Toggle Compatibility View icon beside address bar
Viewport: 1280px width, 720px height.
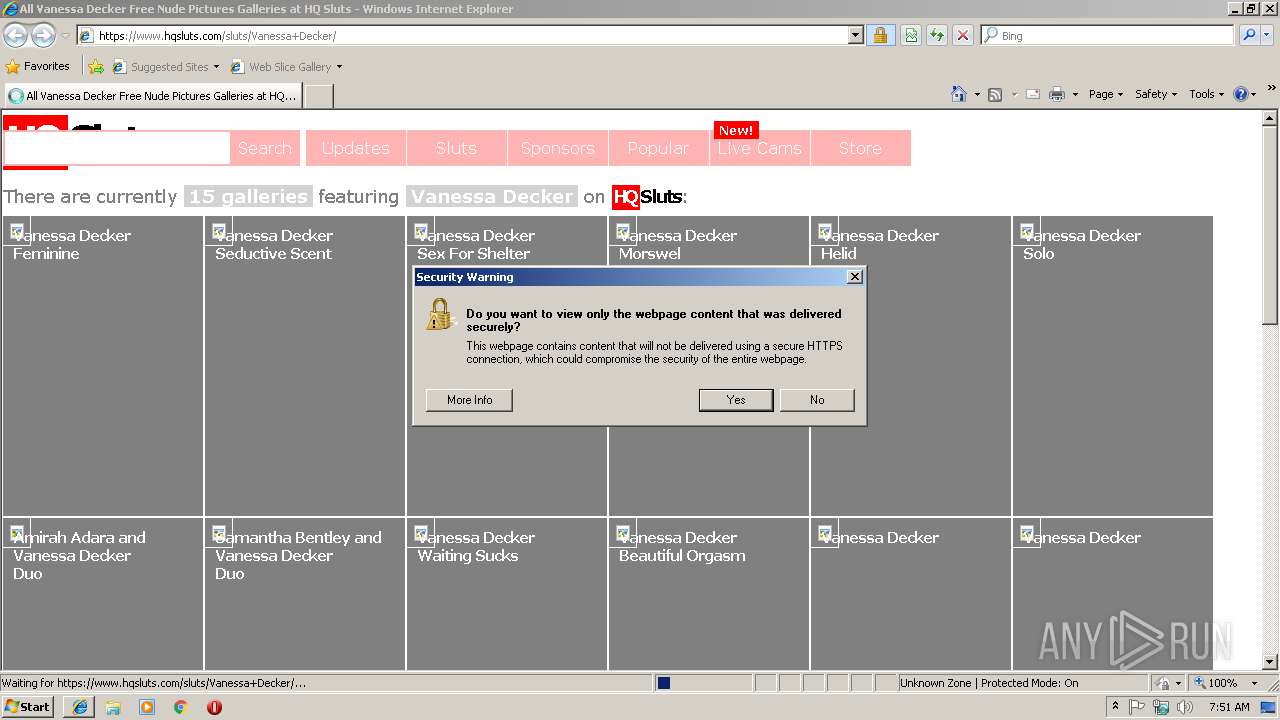pos(911,35)
